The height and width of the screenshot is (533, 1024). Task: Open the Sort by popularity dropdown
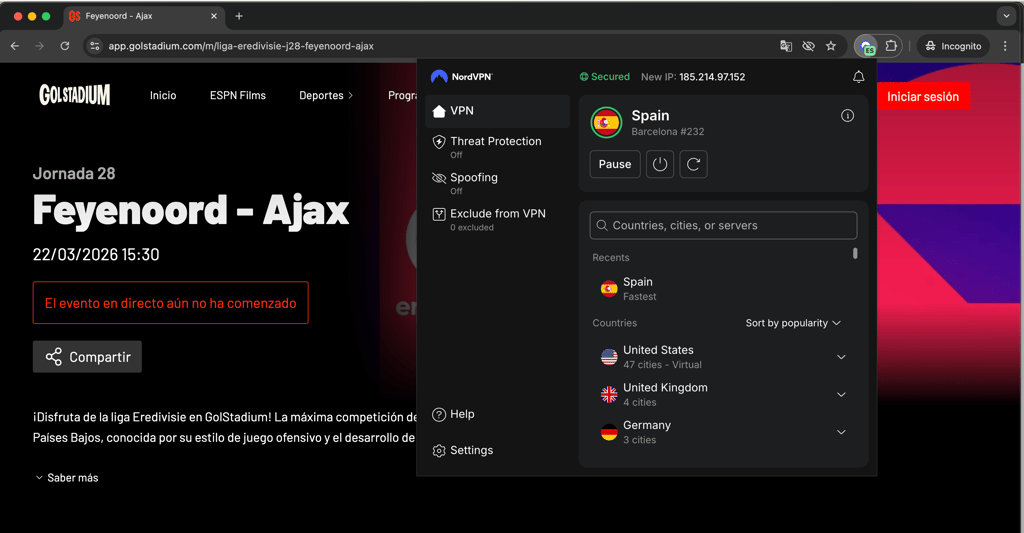pos(793,323)
